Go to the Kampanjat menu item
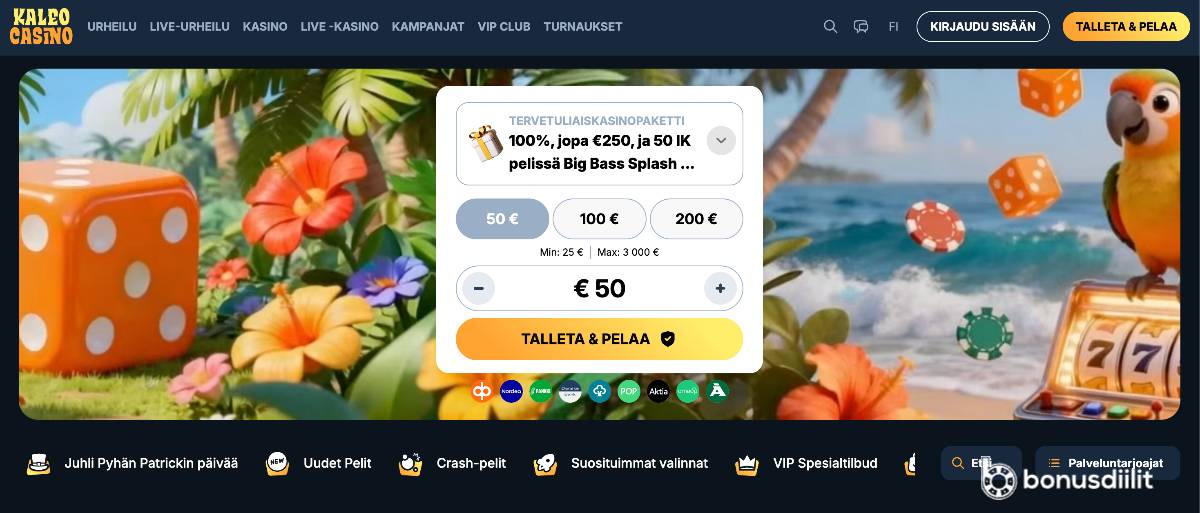 (428, 27)
